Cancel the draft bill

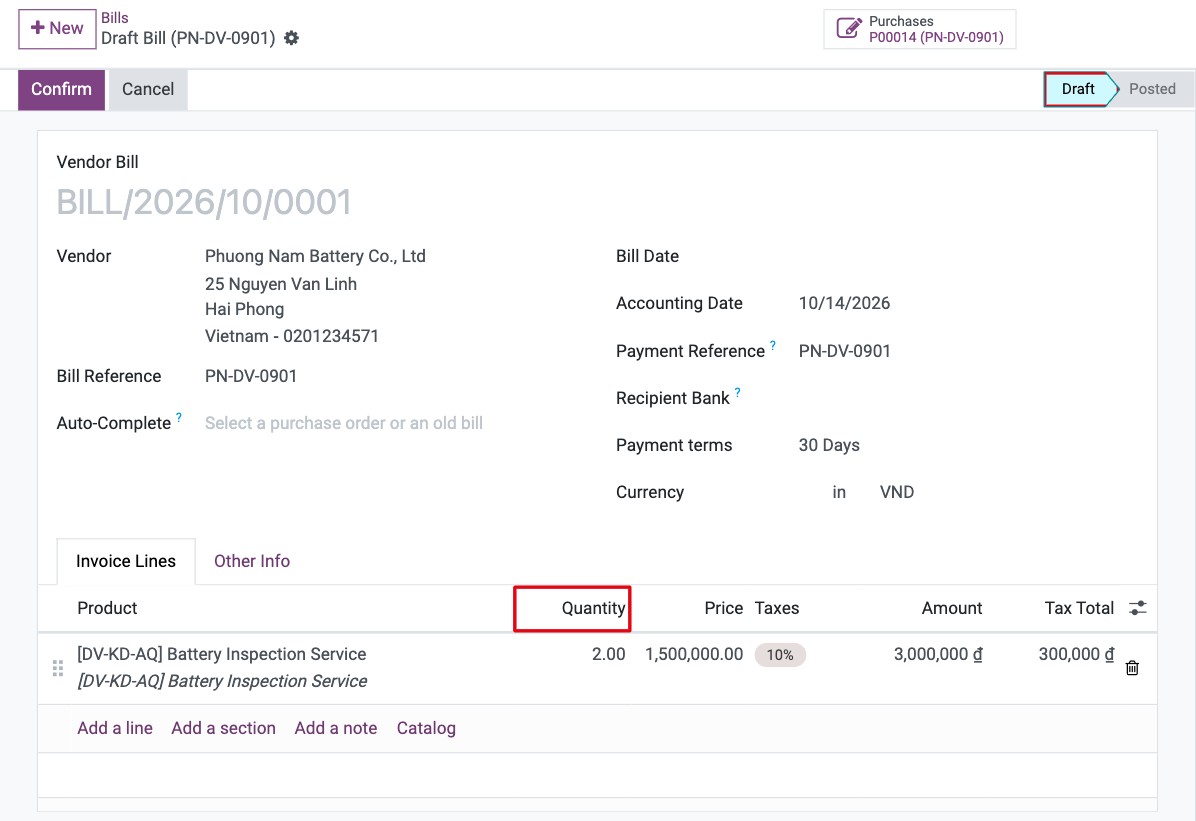148,89
